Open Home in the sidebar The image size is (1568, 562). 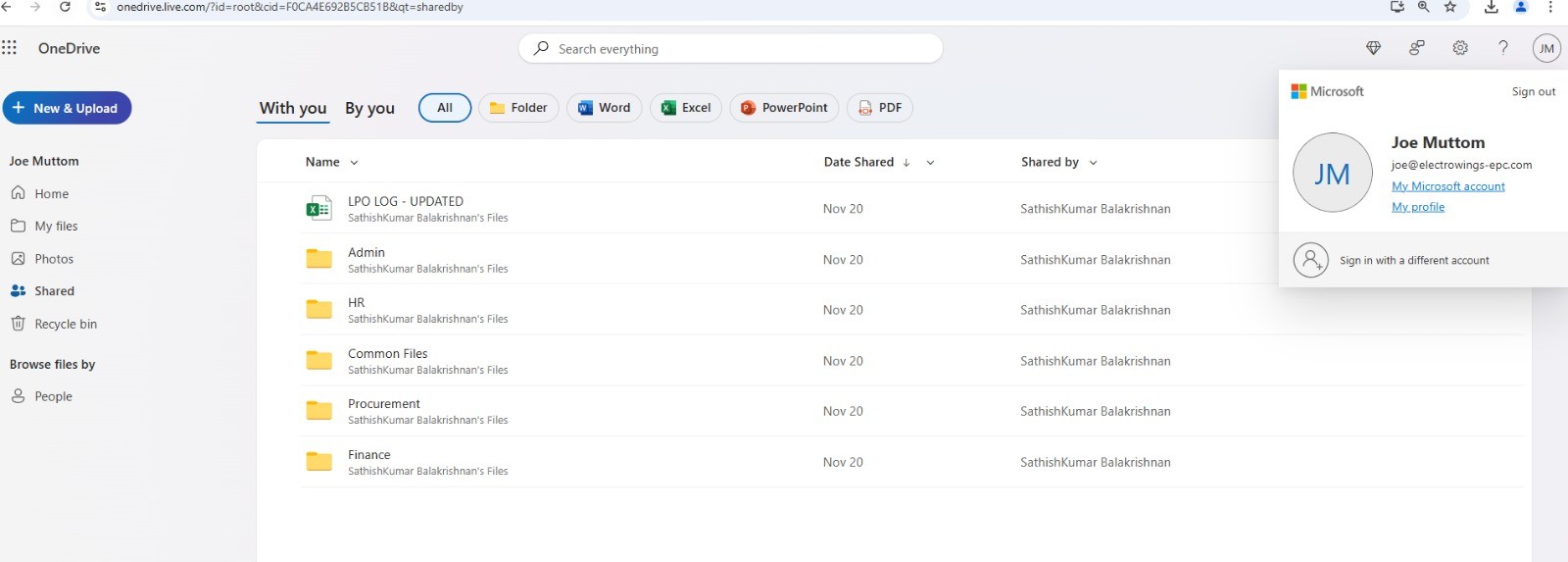point(40,194)
